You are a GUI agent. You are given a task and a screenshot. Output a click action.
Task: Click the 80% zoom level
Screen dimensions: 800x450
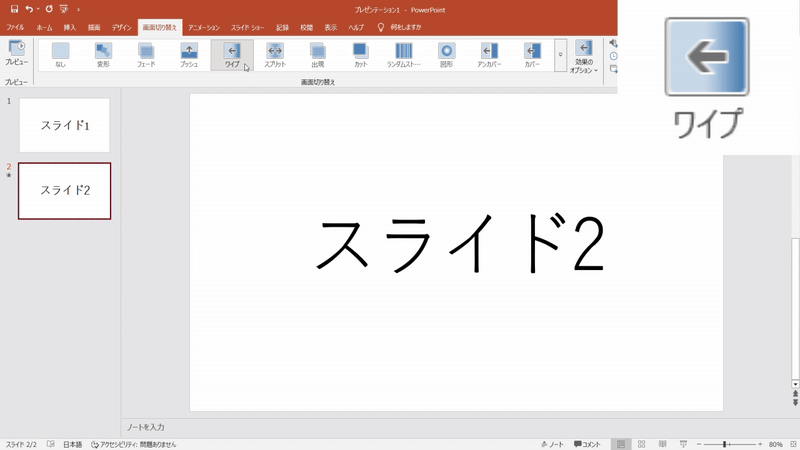[x=776, y=444]
